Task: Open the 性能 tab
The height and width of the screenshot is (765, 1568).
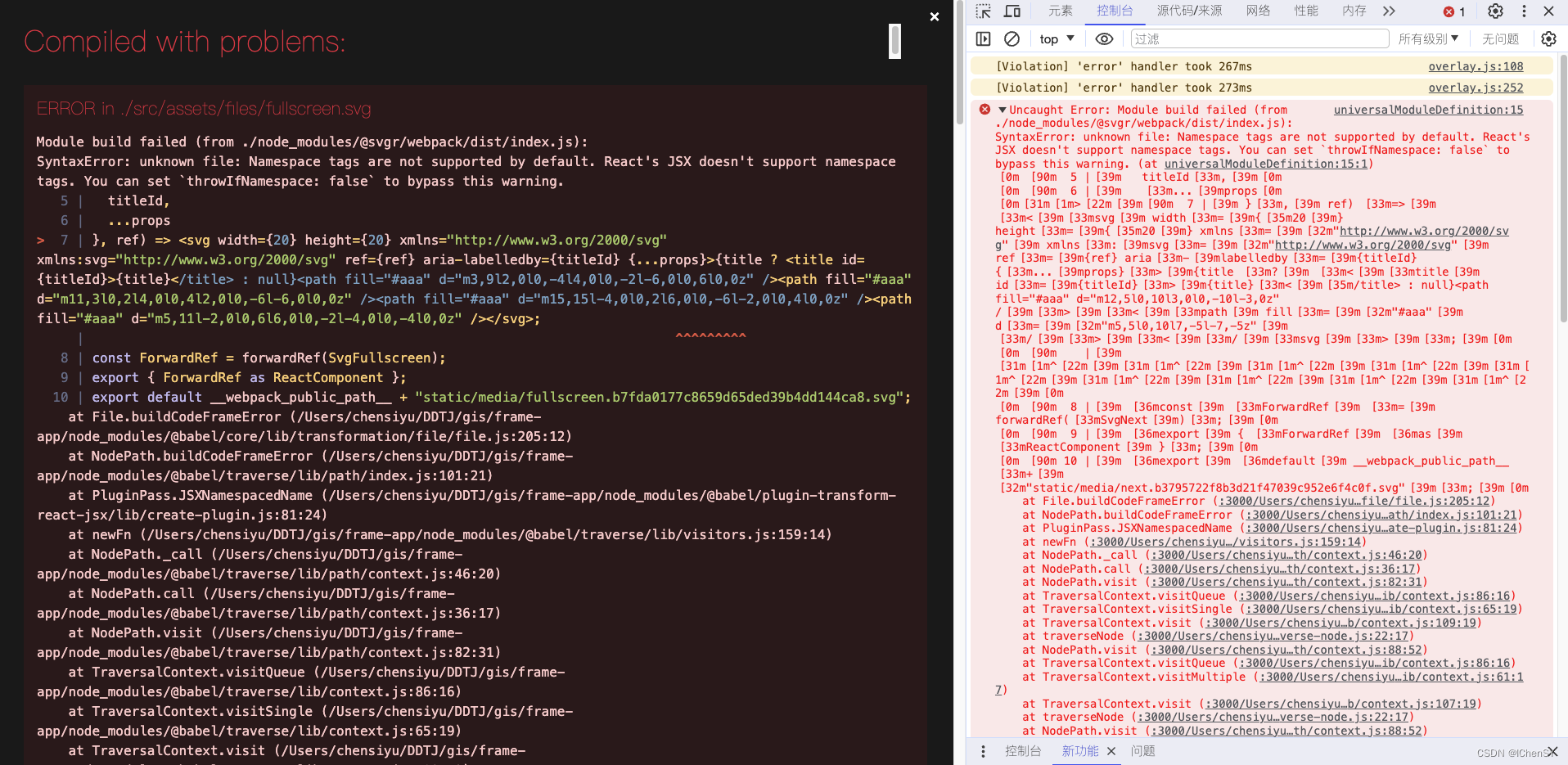Action: click(x=1306, y=11)
